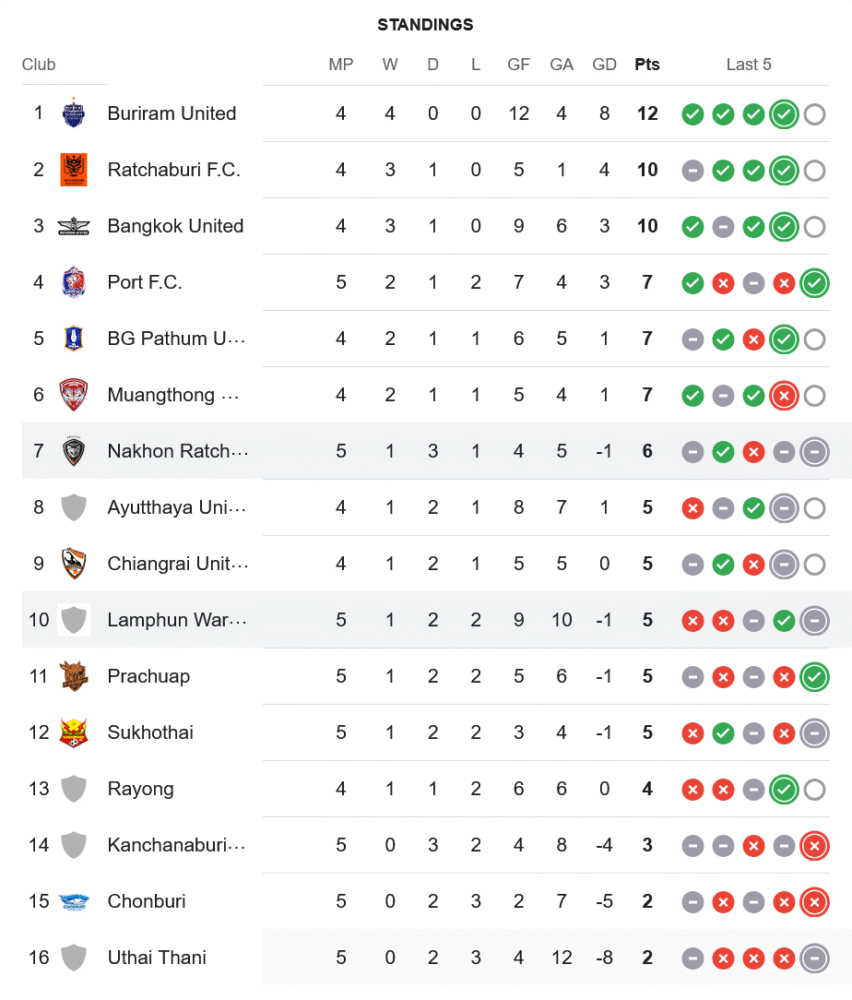Click the MP column header
852x1000 pixels.
point(341,64)
